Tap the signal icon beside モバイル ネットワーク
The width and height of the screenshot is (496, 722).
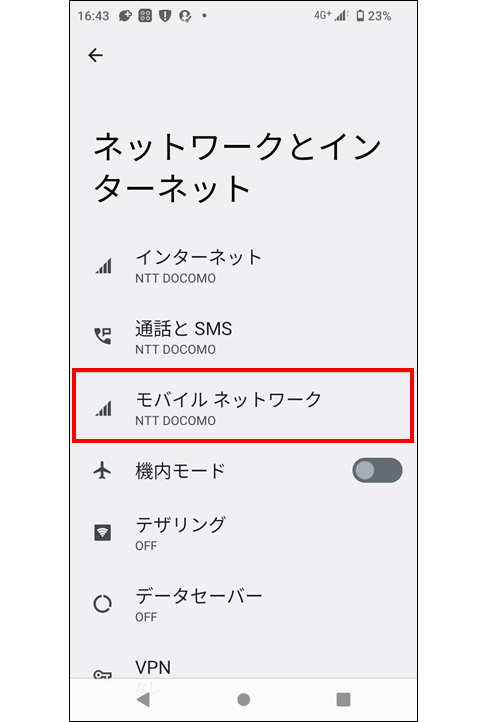tap(104, 408)
